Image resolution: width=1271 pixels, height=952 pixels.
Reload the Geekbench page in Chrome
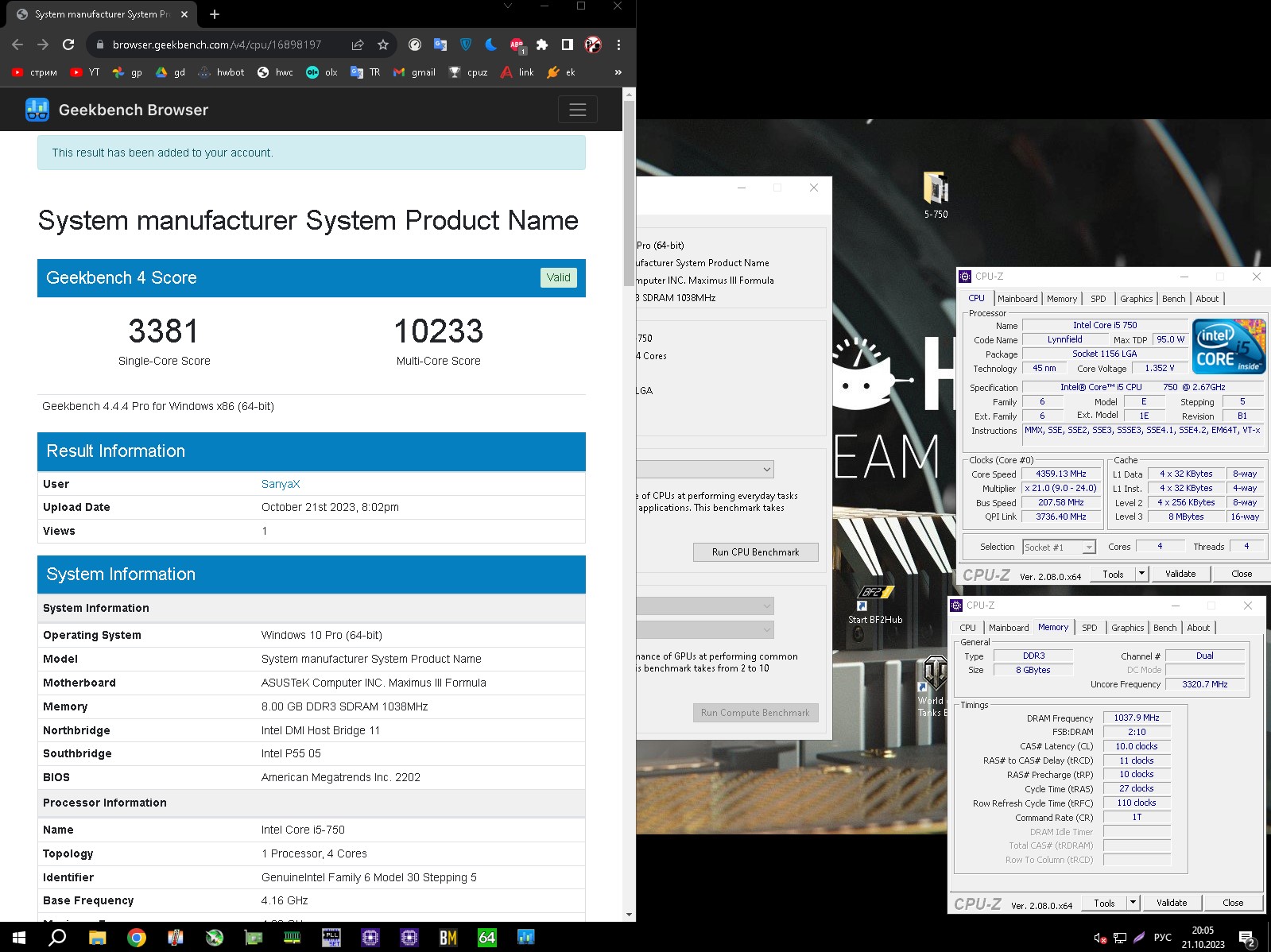68,45
